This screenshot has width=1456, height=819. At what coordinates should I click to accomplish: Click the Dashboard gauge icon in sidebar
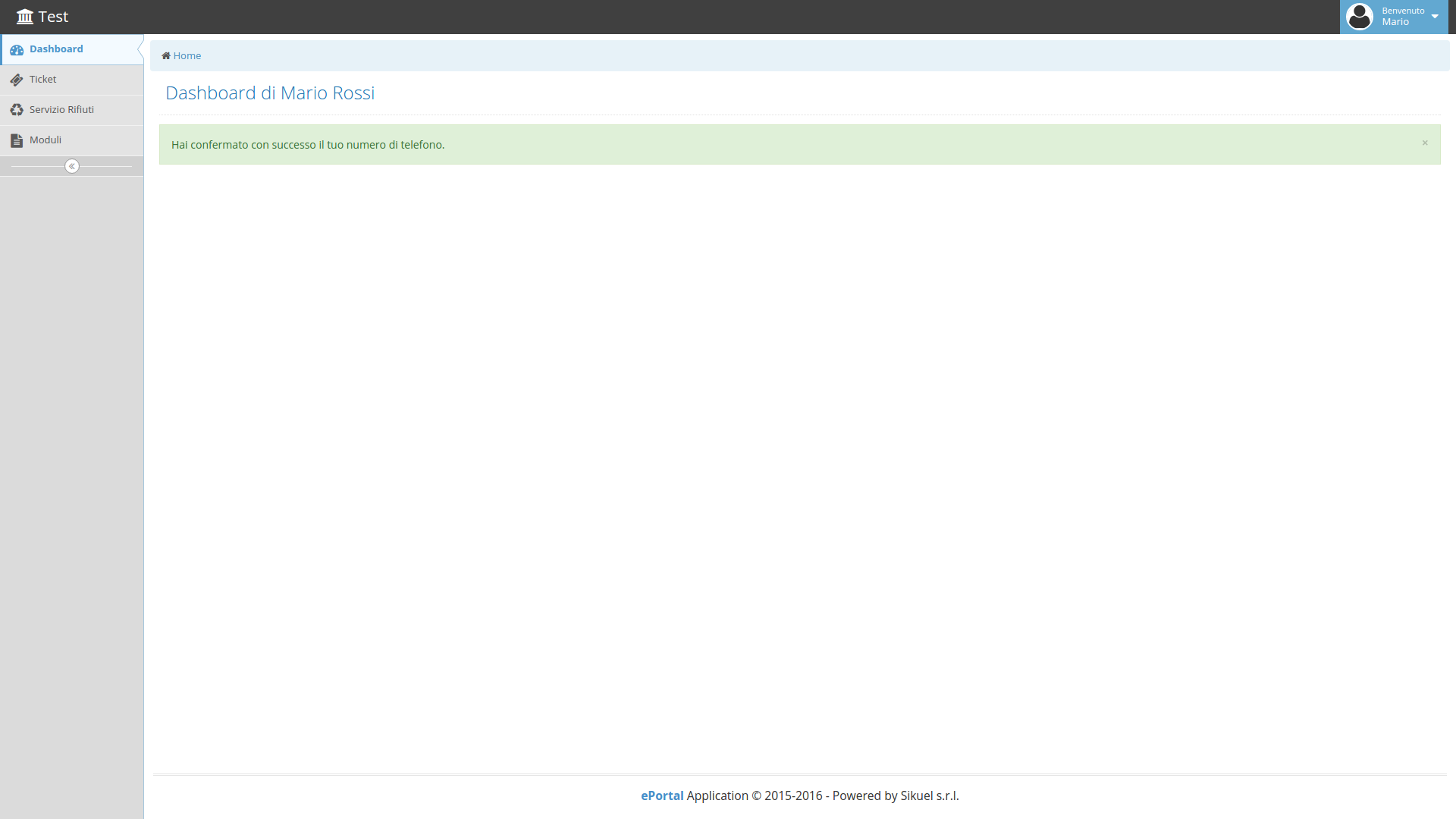pyautogui.click(x=17, y=50)
